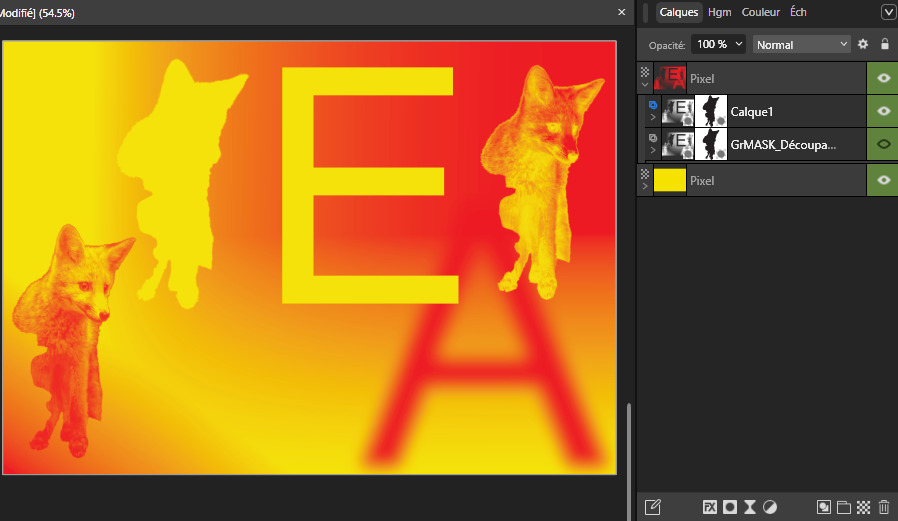Hide the yellow Pixel layer
The image size is (898, 521).
[x=883, y=180]
